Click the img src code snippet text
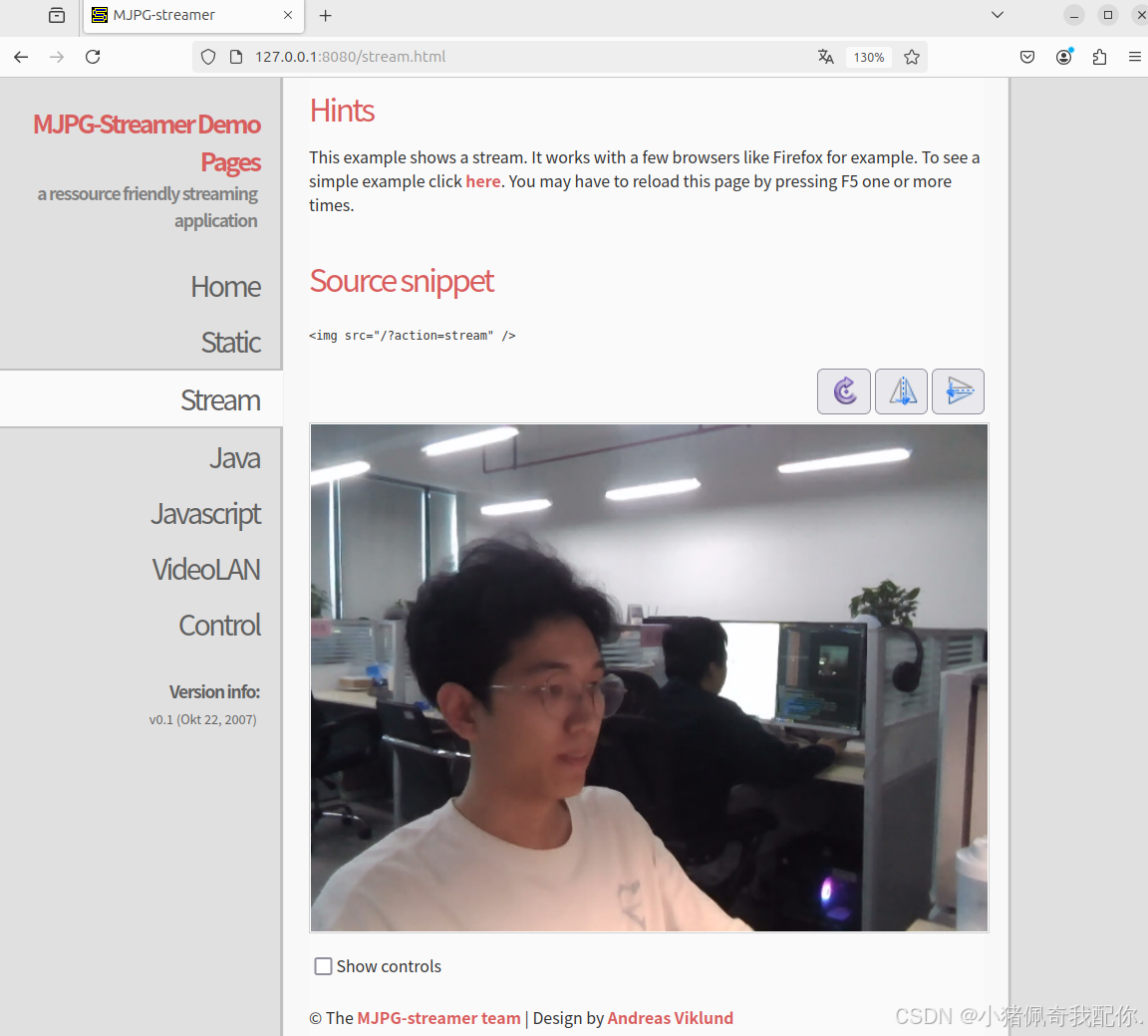 413,336
